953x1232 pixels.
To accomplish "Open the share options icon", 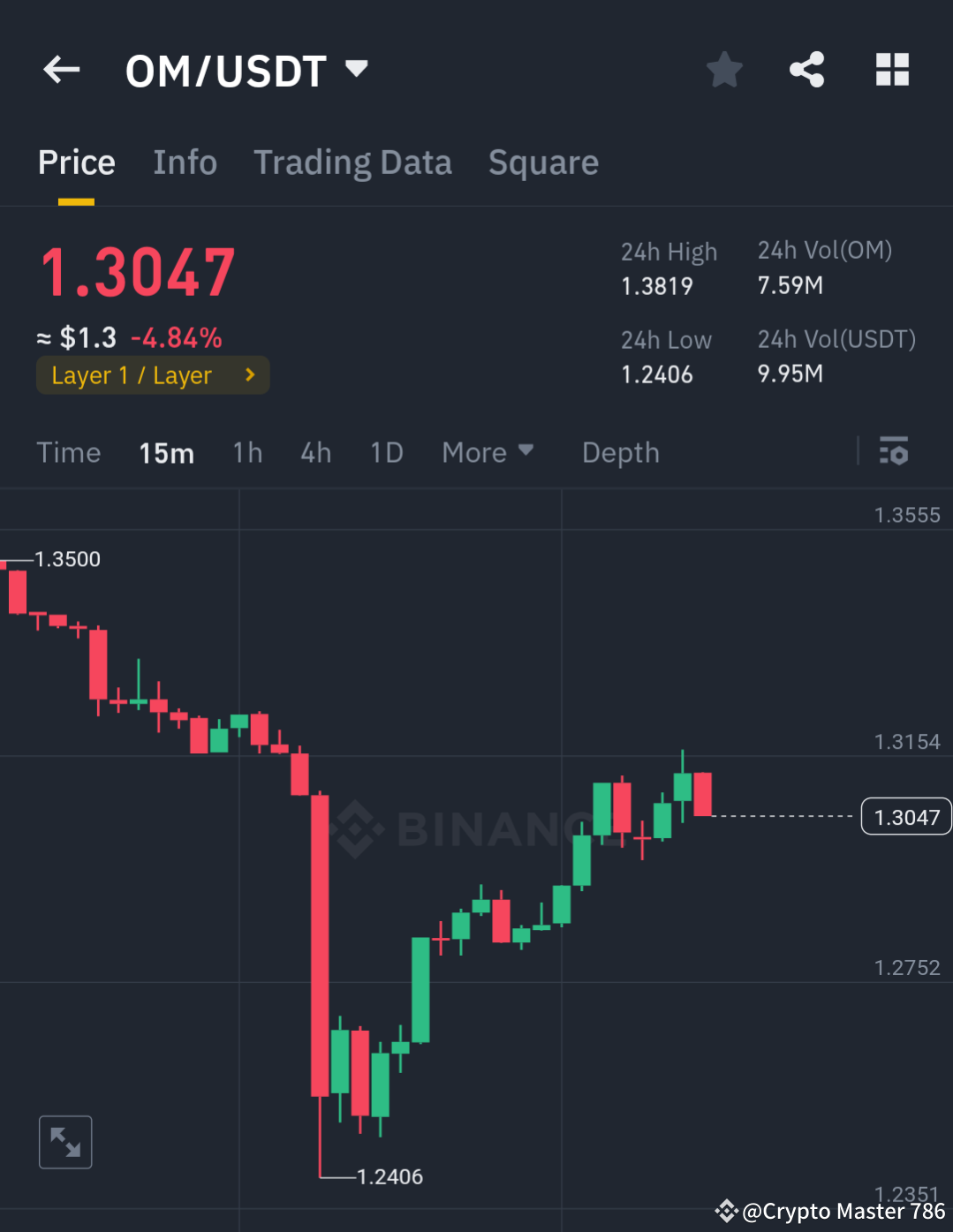I will pyautogui.click(x=806, y=70).
